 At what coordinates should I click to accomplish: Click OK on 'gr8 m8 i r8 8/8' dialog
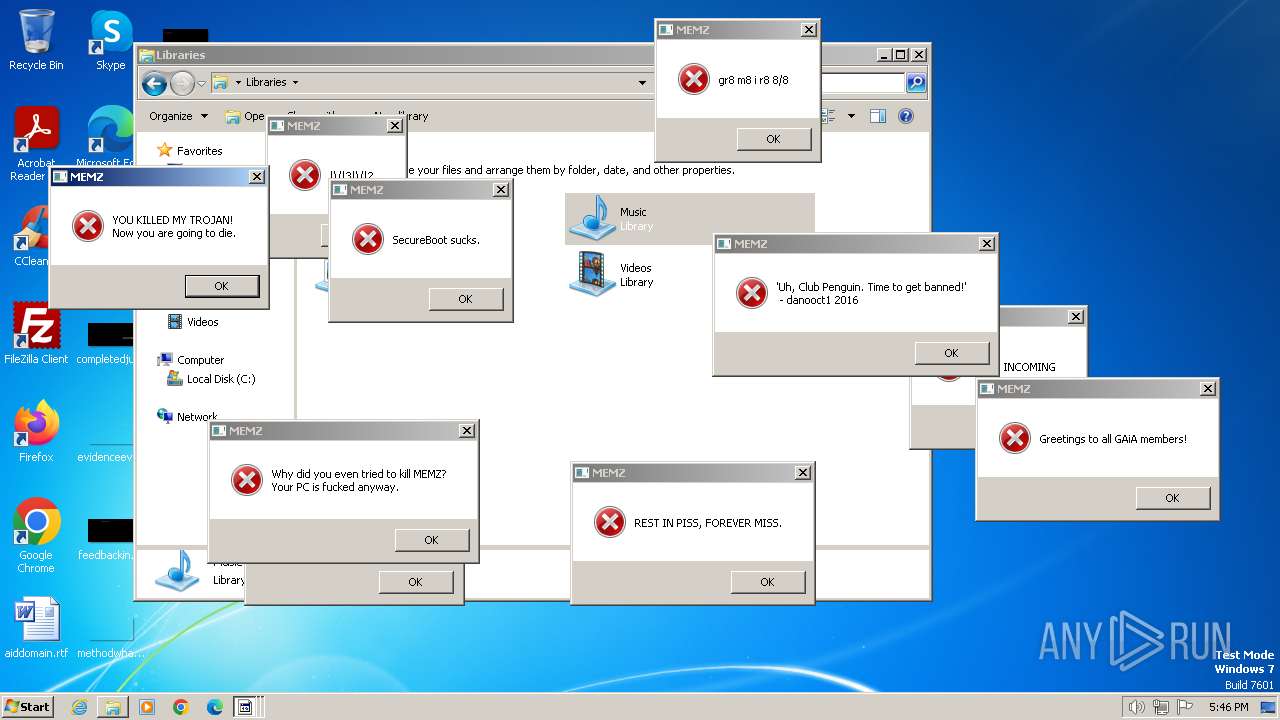(773, 139)
